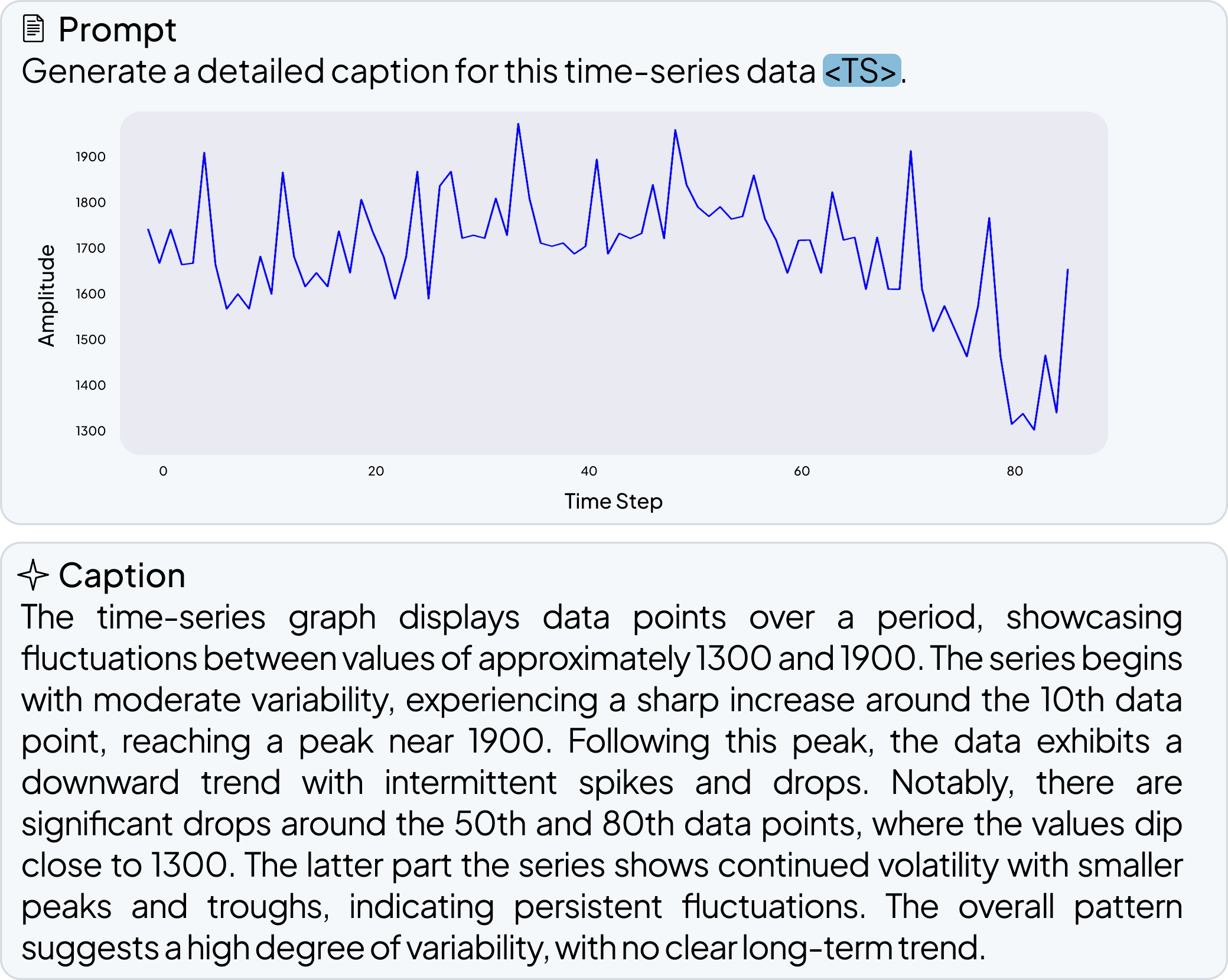The image size is (1228, 980).
Task: Click the 40 x-axis tick label
Action: click(589, 471)
